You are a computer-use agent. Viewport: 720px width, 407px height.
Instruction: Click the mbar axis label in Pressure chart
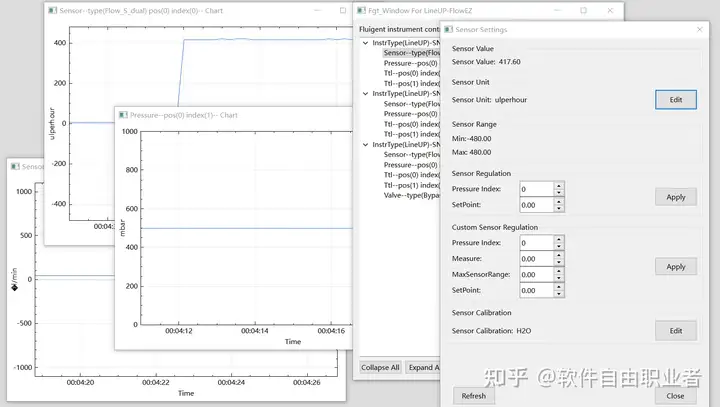click(x=122, y=228)
